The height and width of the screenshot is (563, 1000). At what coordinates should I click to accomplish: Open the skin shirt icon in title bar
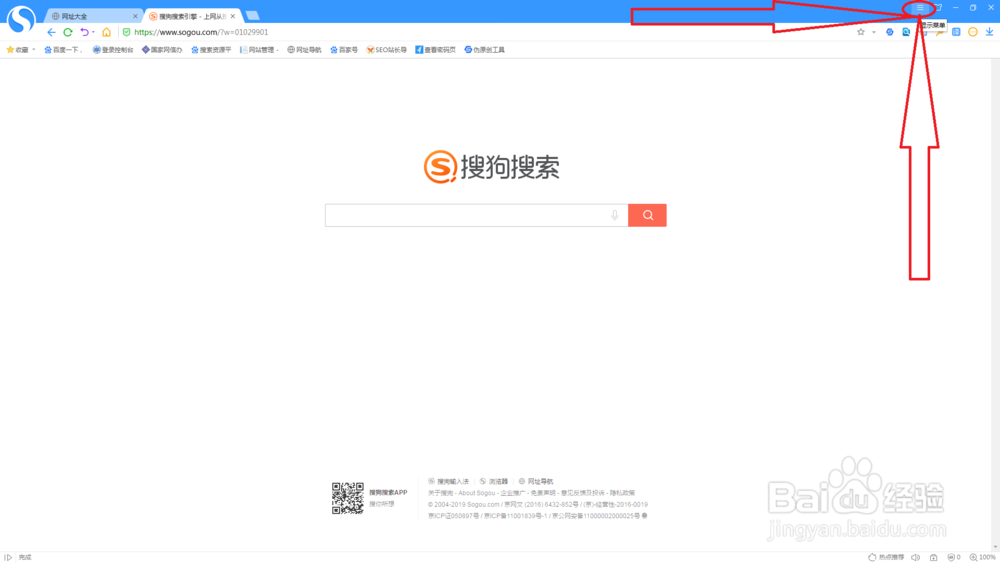click(x=938, y=8)
